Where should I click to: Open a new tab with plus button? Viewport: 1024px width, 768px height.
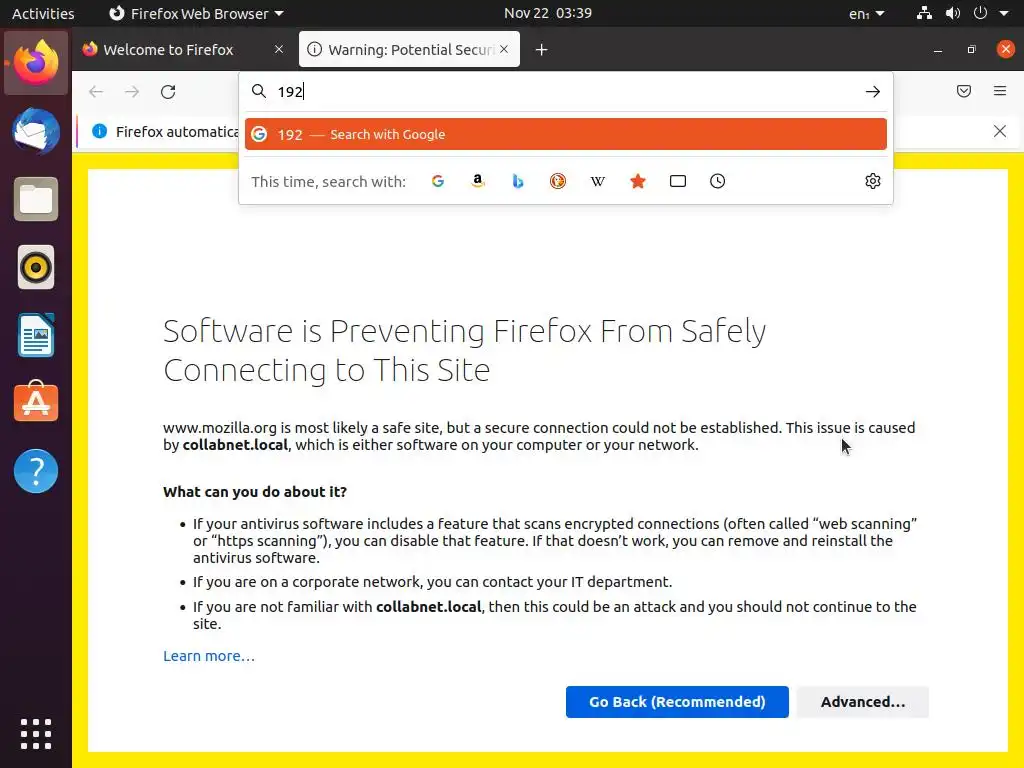[542, 50]
